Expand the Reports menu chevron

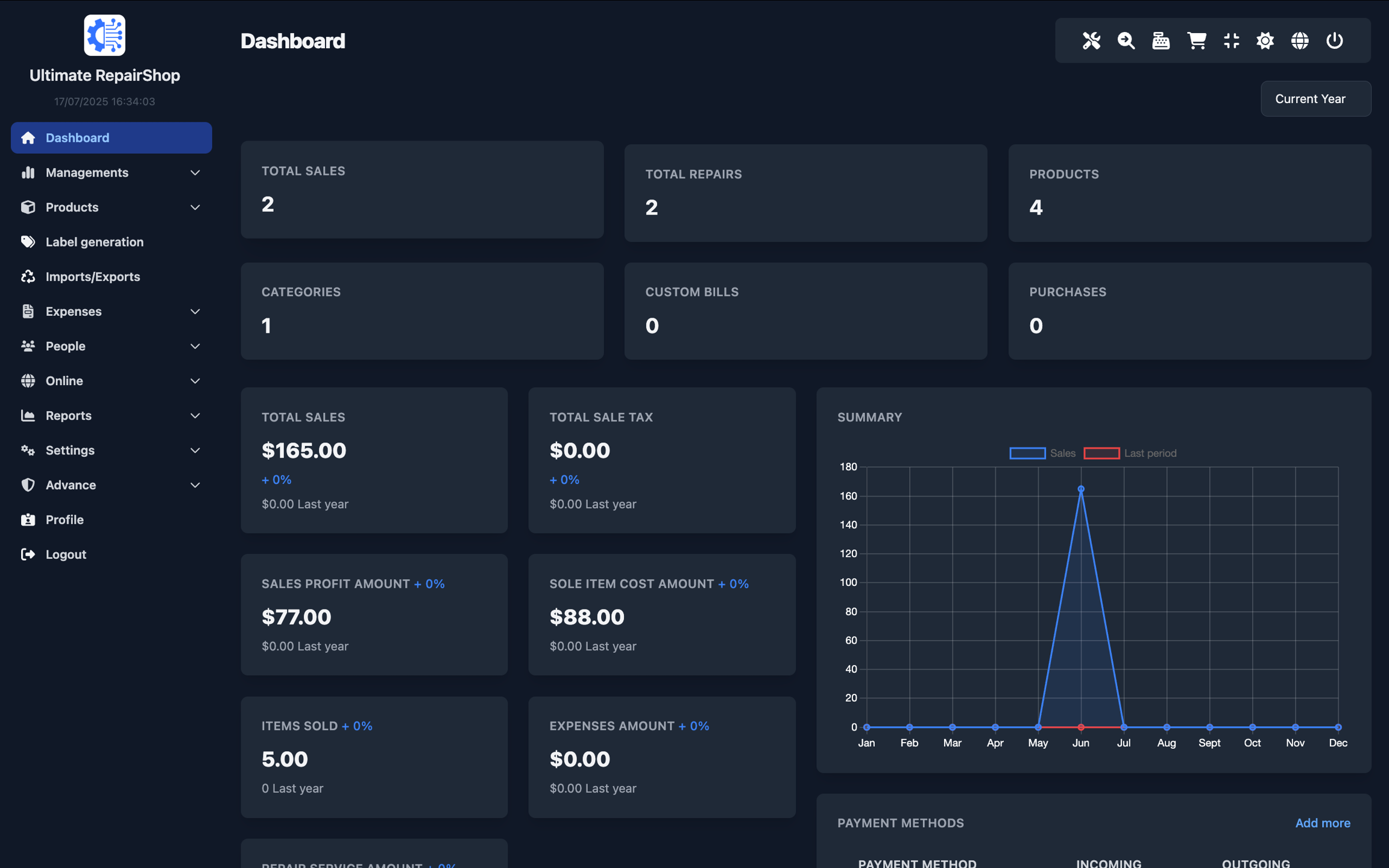point(195,415)
